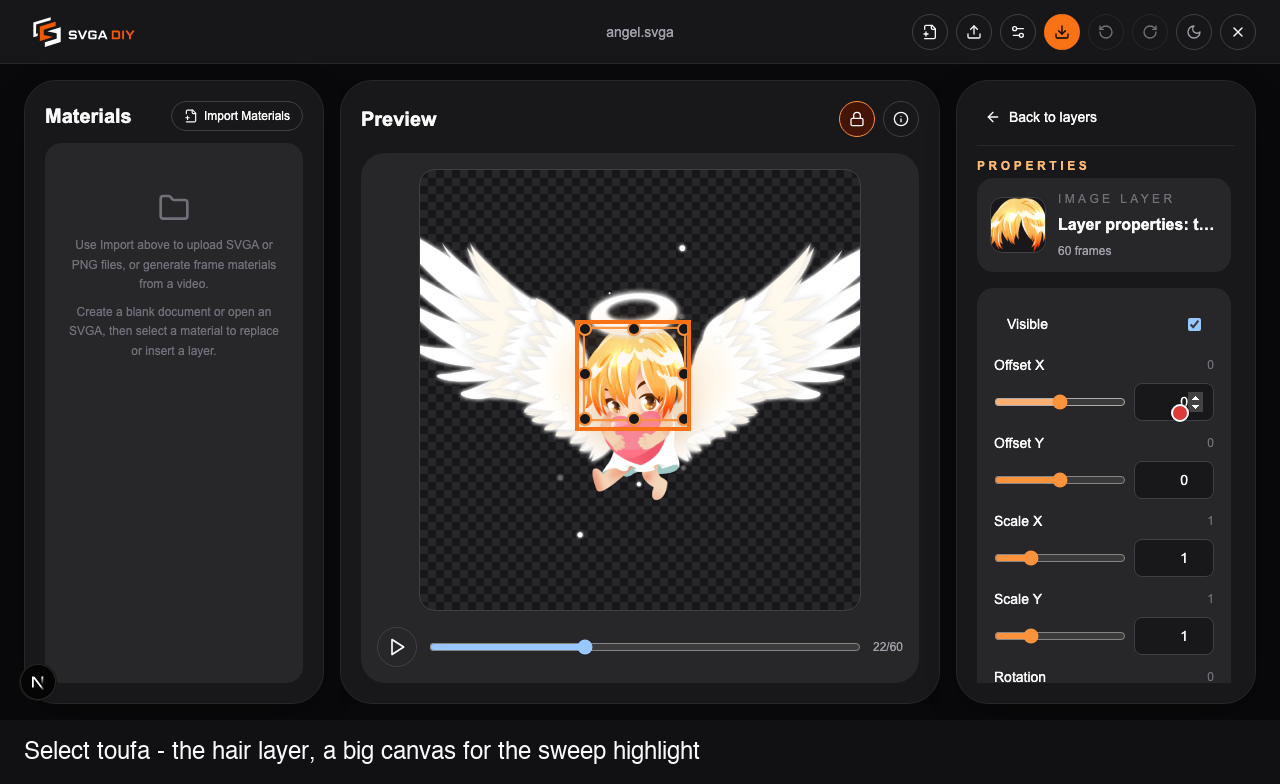Toggle the orange lock icon in Preview

click(857, 119)
